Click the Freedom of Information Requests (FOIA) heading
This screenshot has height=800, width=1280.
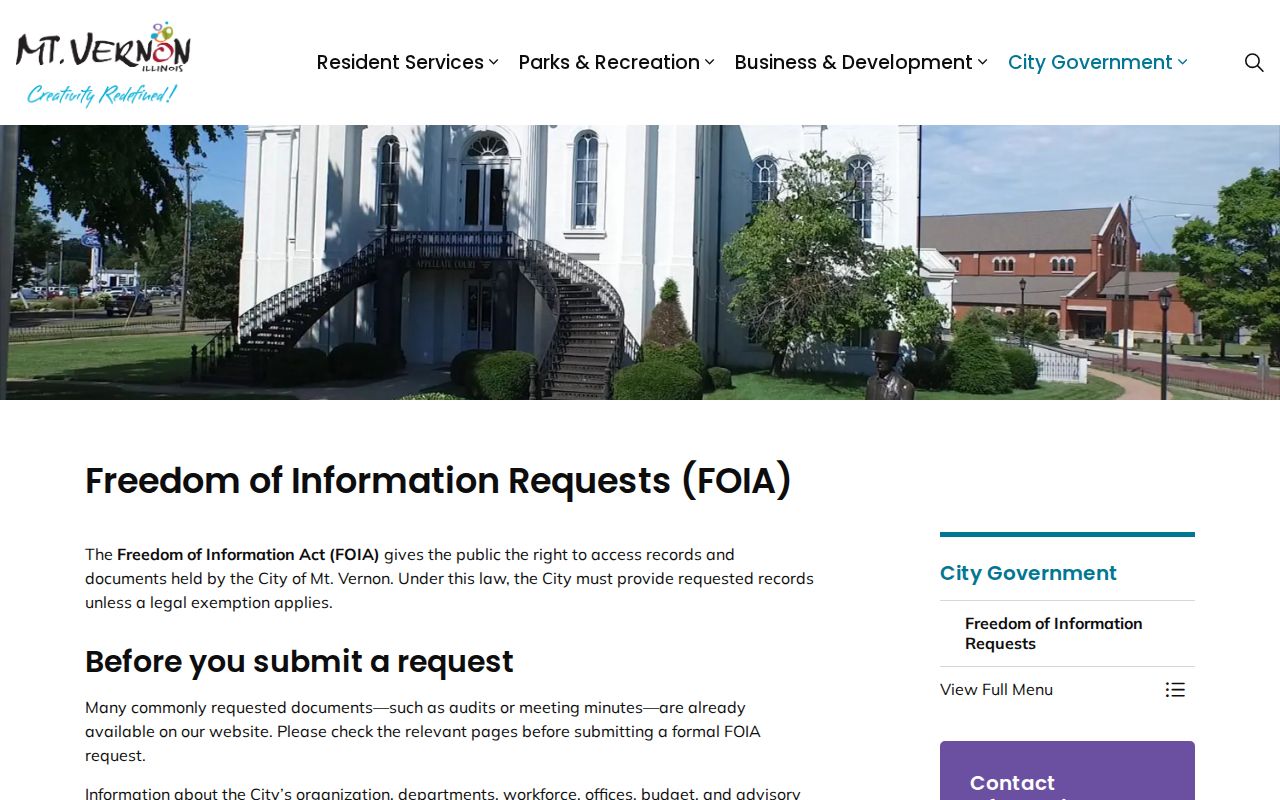438,480
